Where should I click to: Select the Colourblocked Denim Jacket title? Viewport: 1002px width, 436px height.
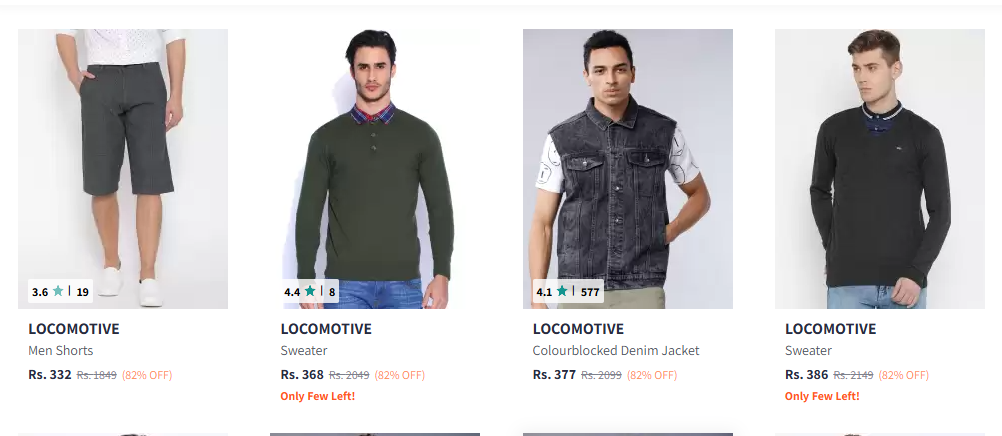pyautogui.click(x=616, y=351)
